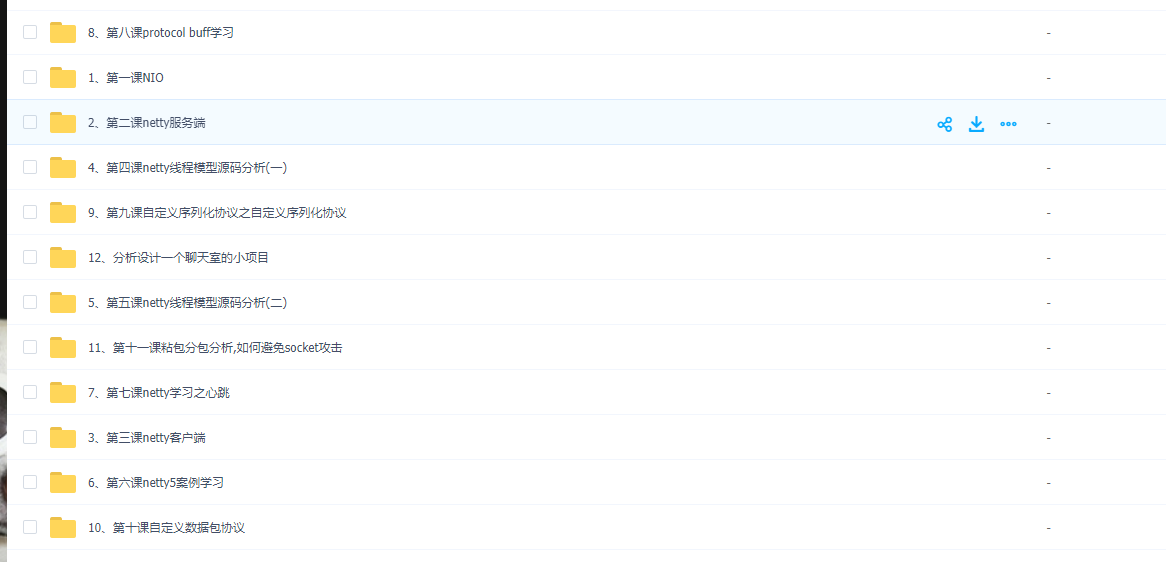Open more options for 第二课netty服务端 row

click(1008, 124)
